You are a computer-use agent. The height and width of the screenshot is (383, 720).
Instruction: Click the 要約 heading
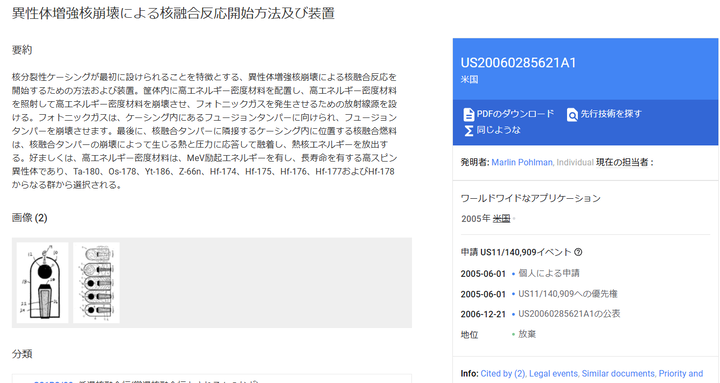click(x=22, y=50)
